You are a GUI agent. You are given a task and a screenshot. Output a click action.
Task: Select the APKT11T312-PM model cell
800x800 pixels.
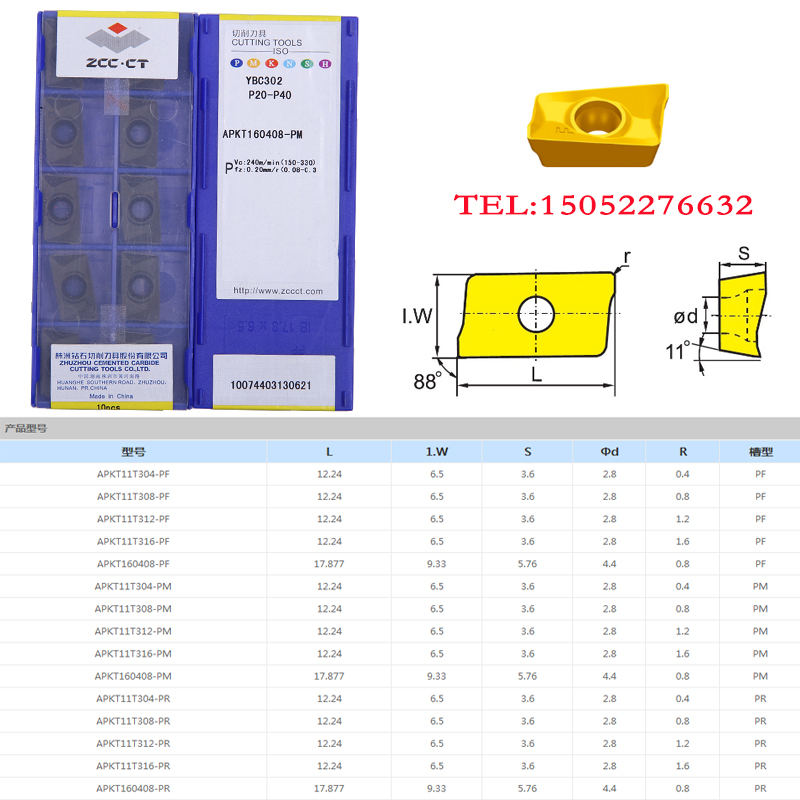tap(133, 631)
